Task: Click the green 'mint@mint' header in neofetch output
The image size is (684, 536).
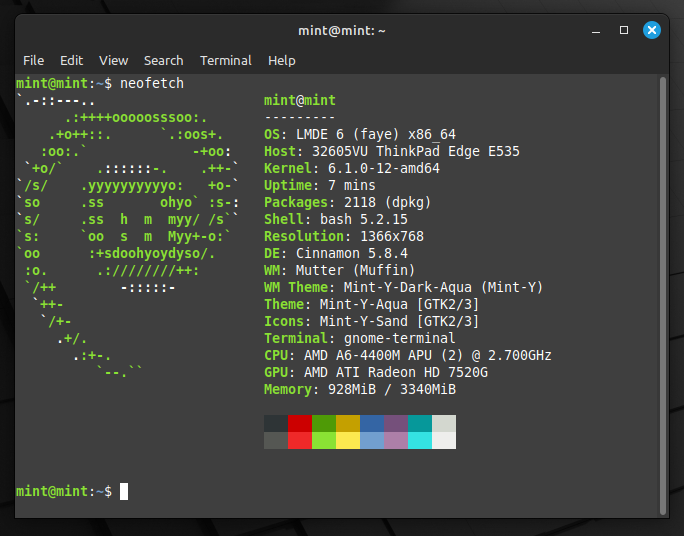Action: tap(300, 100)
